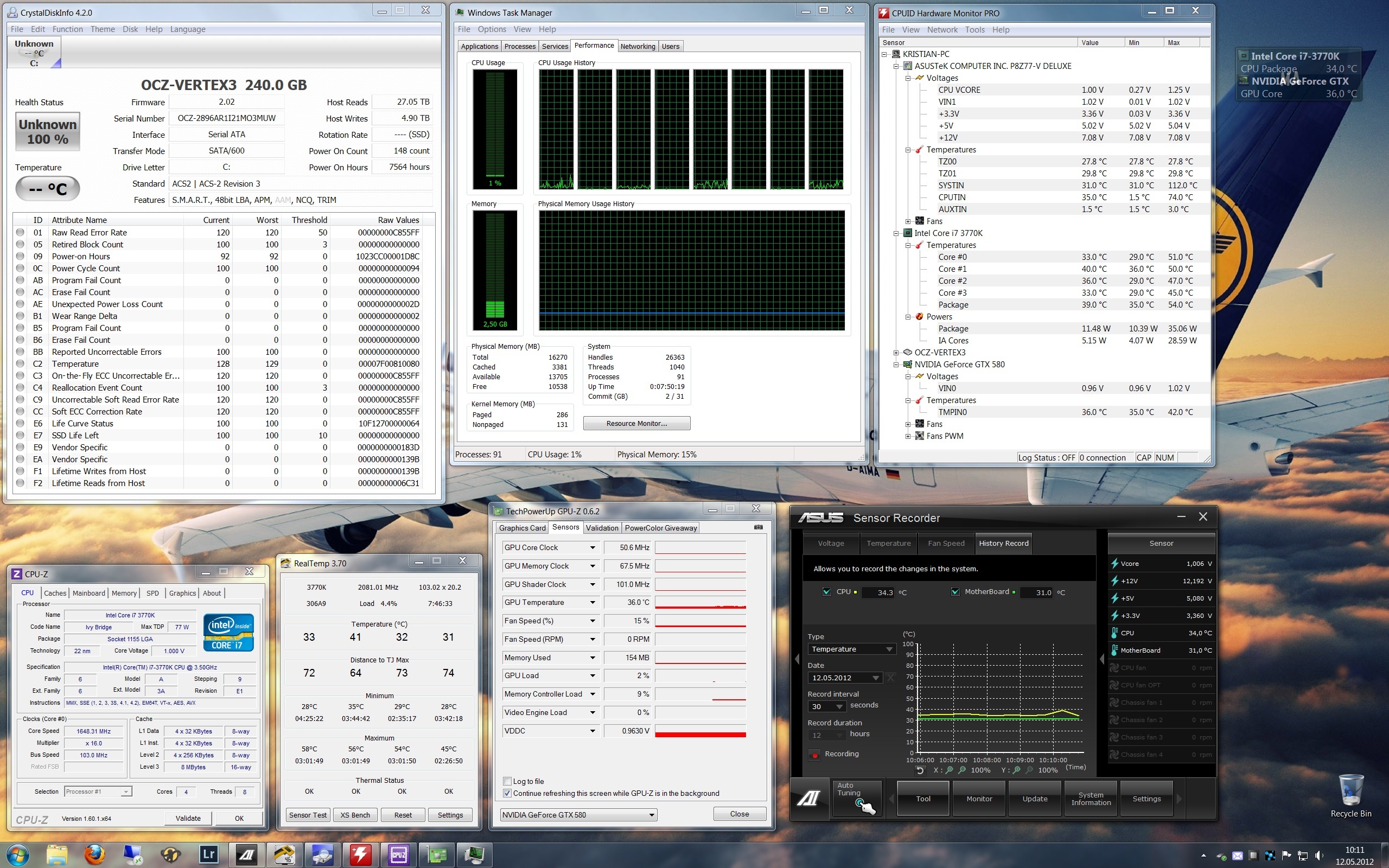Zoom in Y axis in Sensor Recorder
This screenshot has width=1389, height=868.
click(1016, 770)
